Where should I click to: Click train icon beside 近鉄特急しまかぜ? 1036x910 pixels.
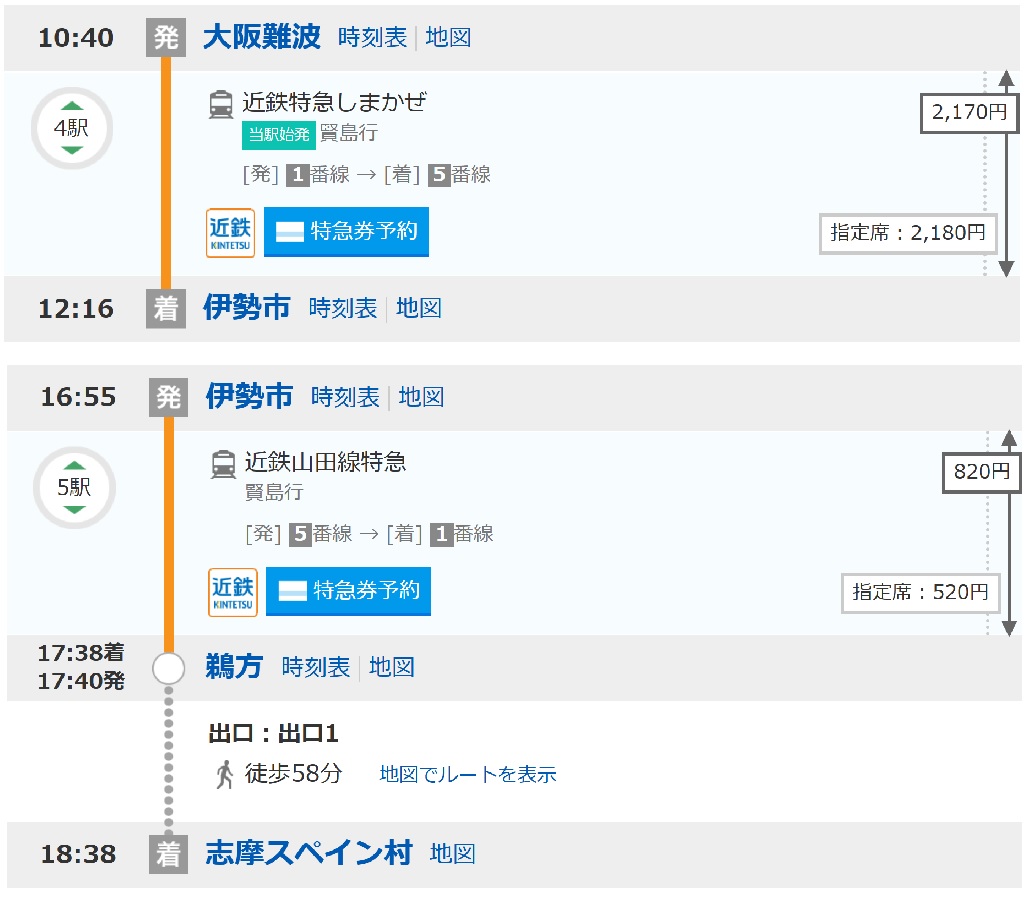pyautogui.click(x=221, y=103)
